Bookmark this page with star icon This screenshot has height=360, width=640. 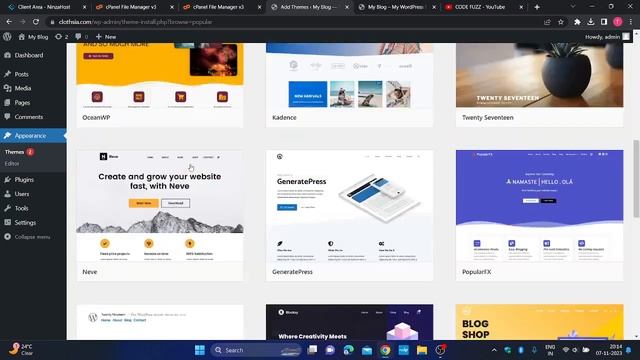pos(561,22)
